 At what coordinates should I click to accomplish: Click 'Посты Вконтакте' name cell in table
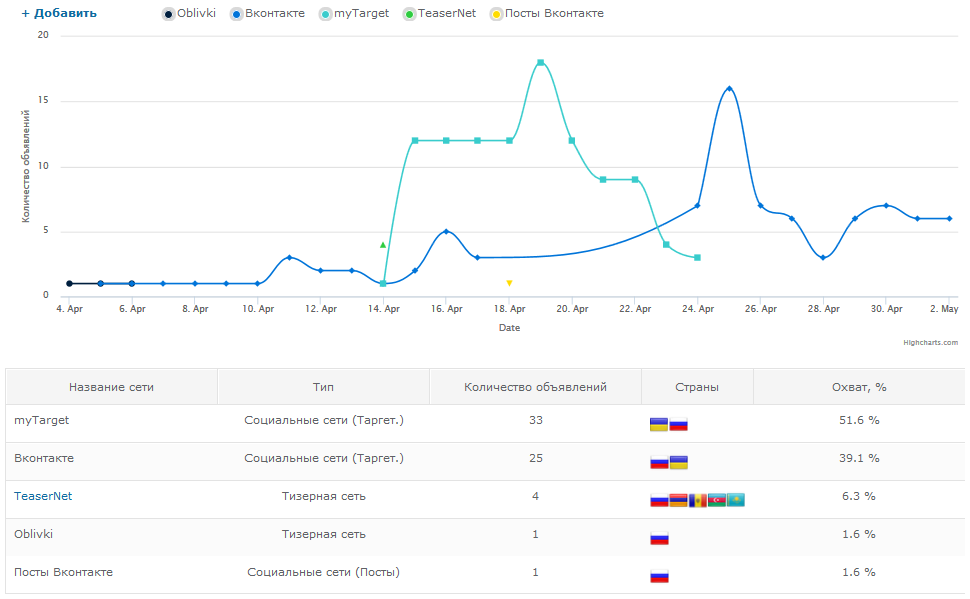point(64,572)
